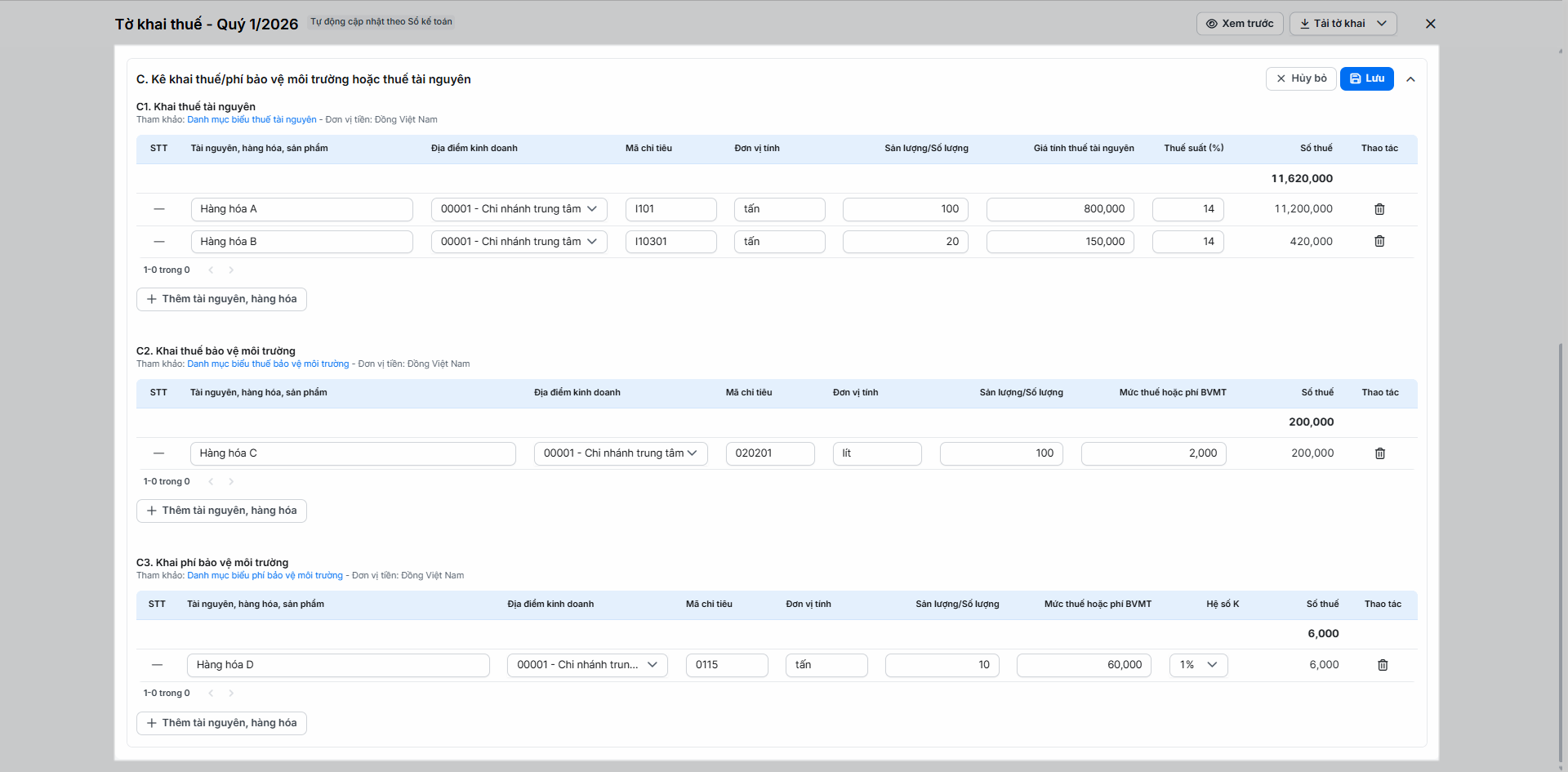Screen dimensions: 1568x772
Task: Click the I10301 indicator code field
Action: click(x=670, y=242)
